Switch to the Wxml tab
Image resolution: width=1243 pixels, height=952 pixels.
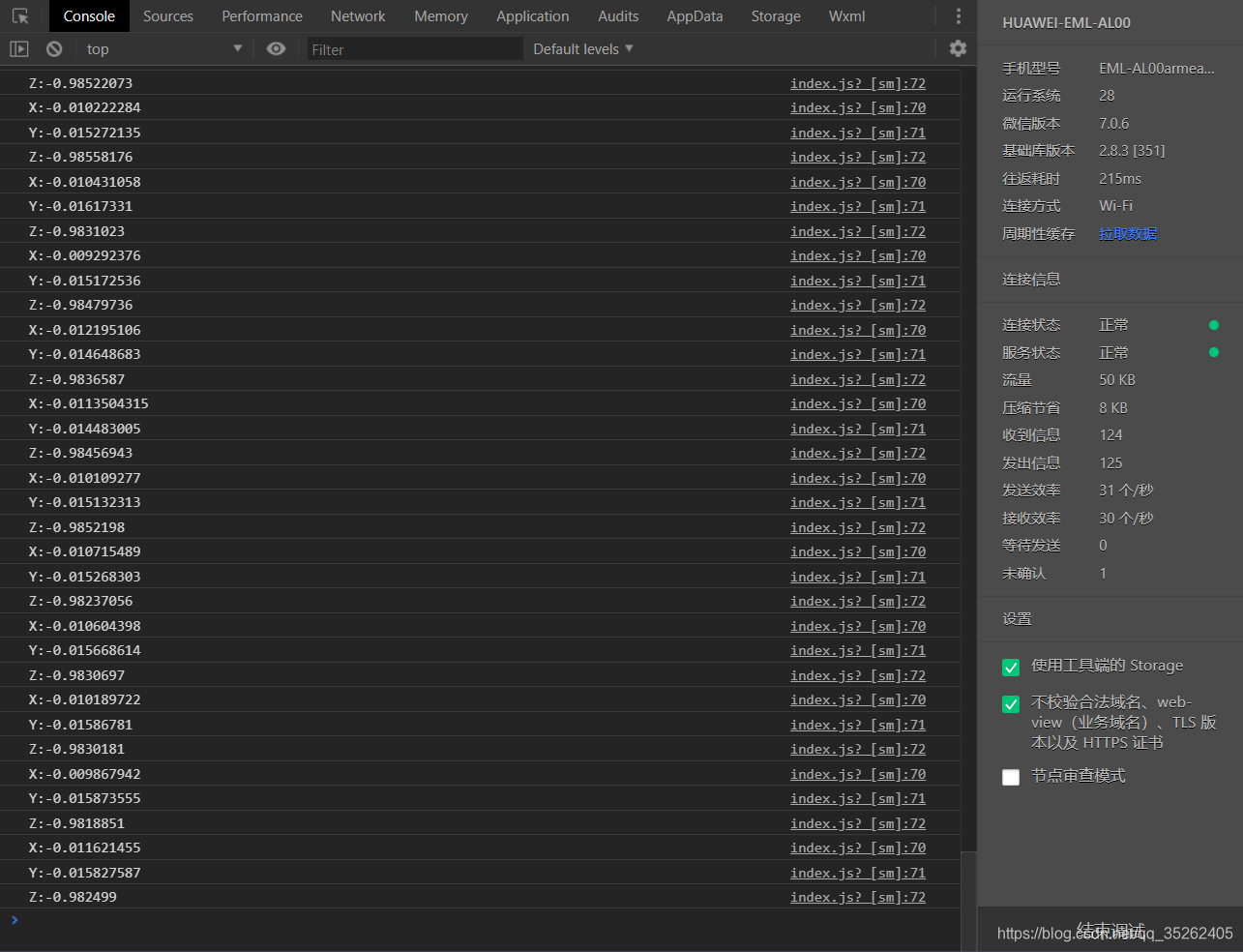[x=847, y=16]
